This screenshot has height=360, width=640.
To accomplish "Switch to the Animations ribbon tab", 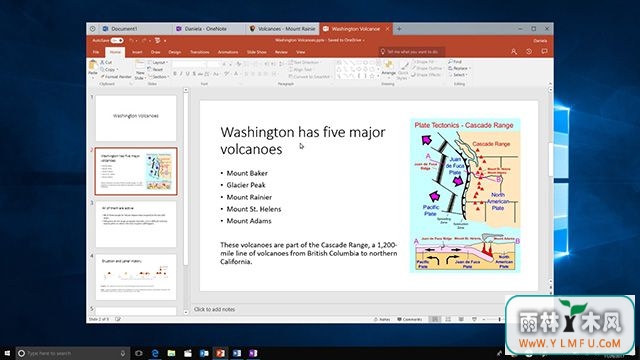I will 228,52.
